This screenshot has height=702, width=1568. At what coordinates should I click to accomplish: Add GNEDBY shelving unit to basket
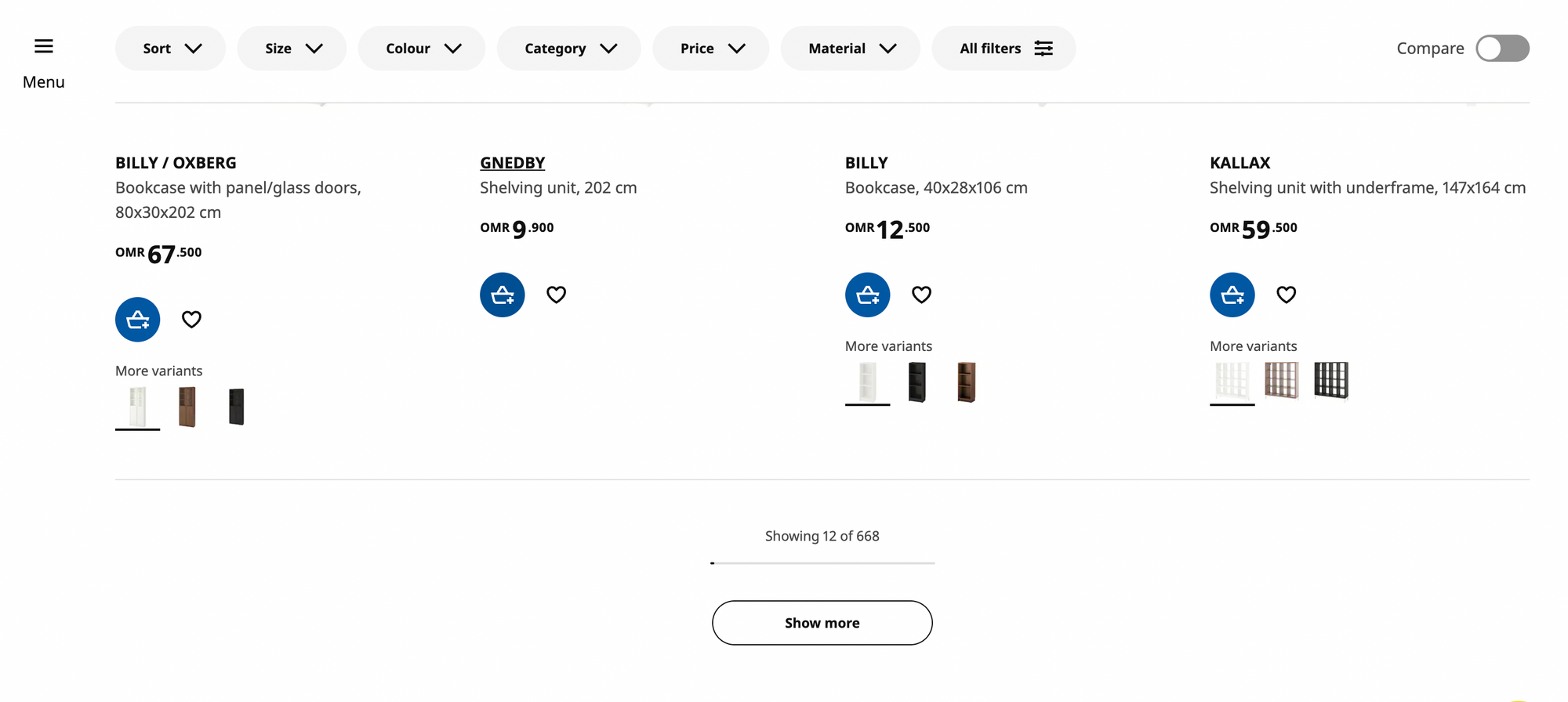pyautogui.click(x=502, y=295)
